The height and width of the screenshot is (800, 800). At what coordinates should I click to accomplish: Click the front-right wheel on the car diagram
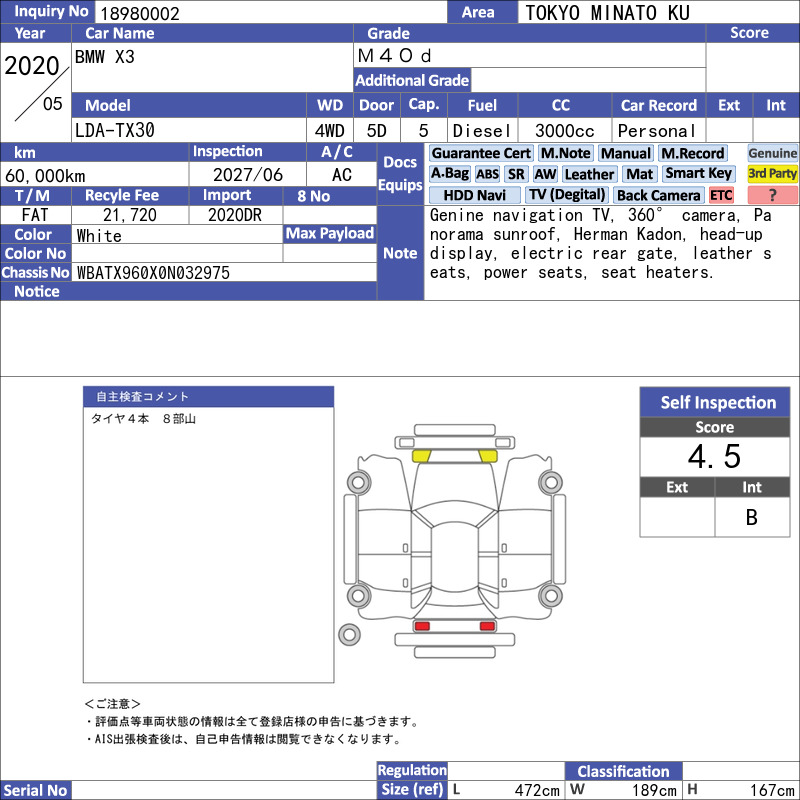(551, 482)
